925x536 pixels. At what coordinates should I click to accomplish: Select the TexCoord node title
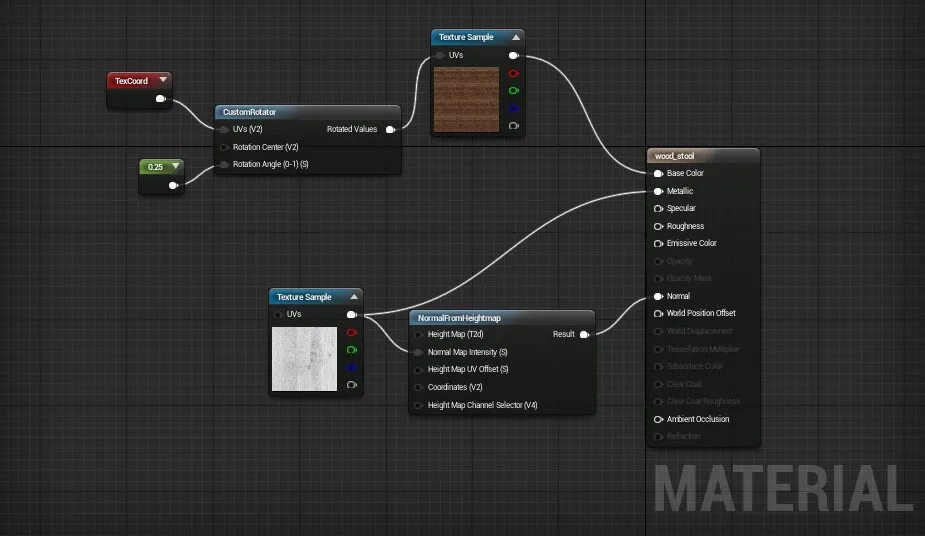131,81
